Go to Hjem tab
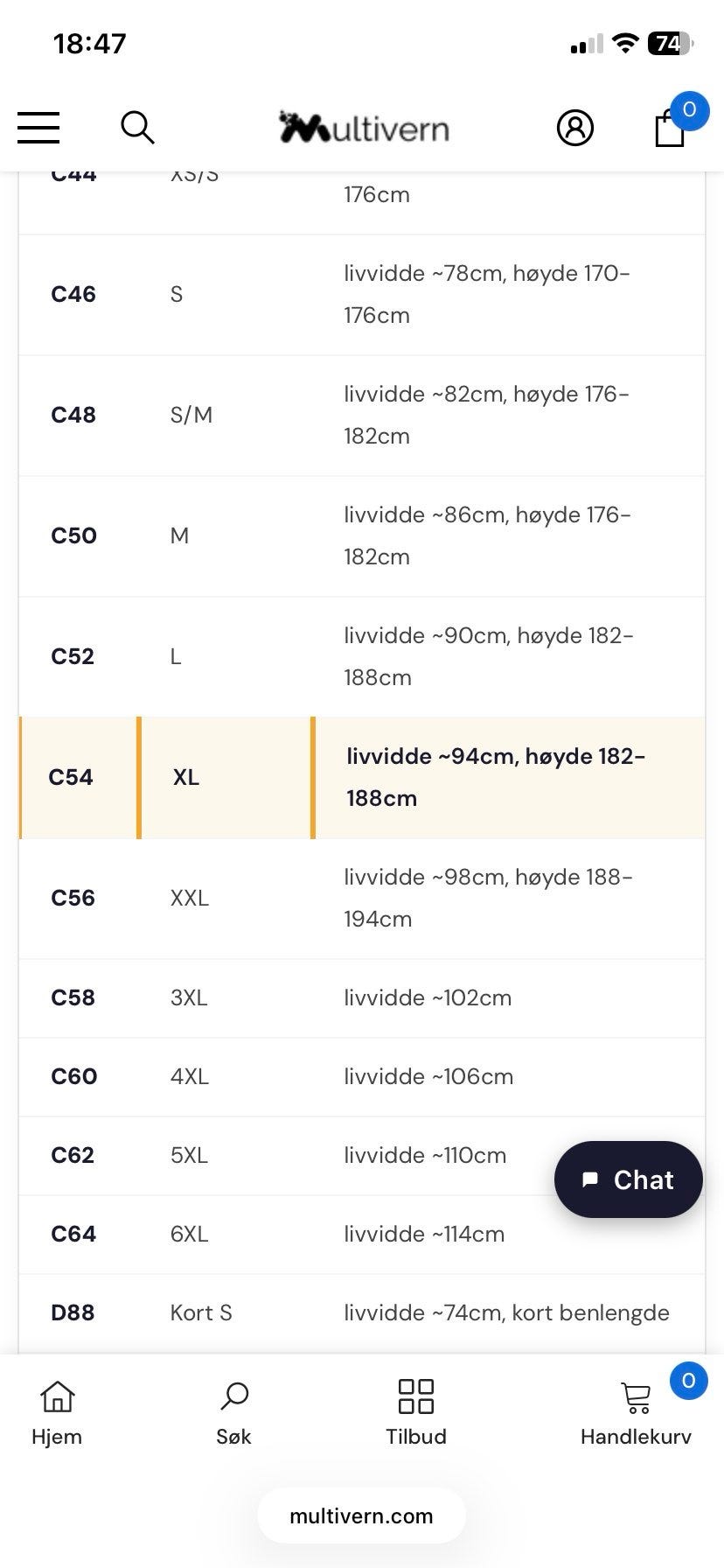 pyautogui.click(x=57, y=1413)
